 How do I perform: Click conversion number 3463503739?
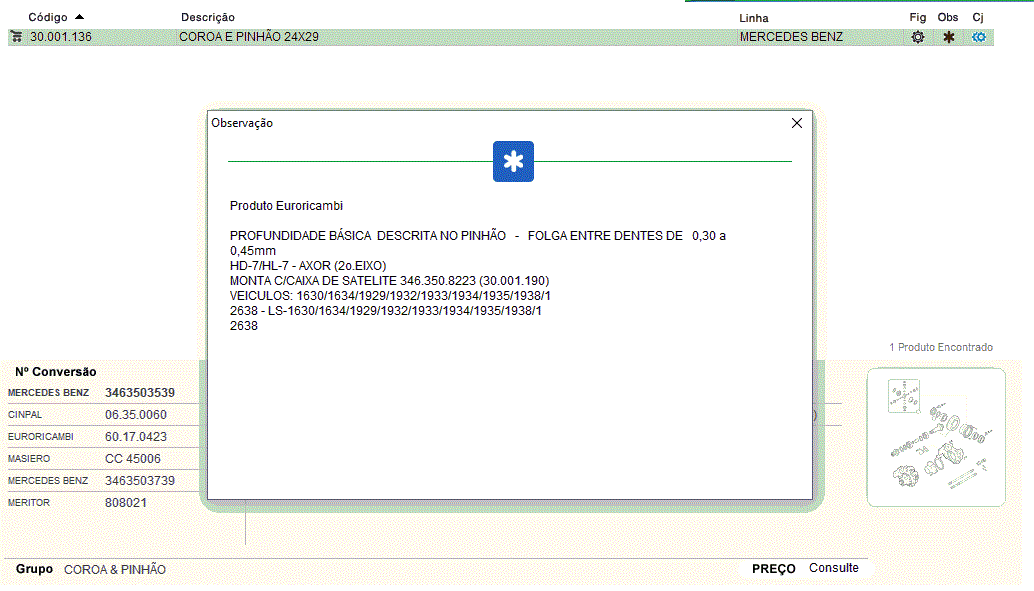[140, 481]
